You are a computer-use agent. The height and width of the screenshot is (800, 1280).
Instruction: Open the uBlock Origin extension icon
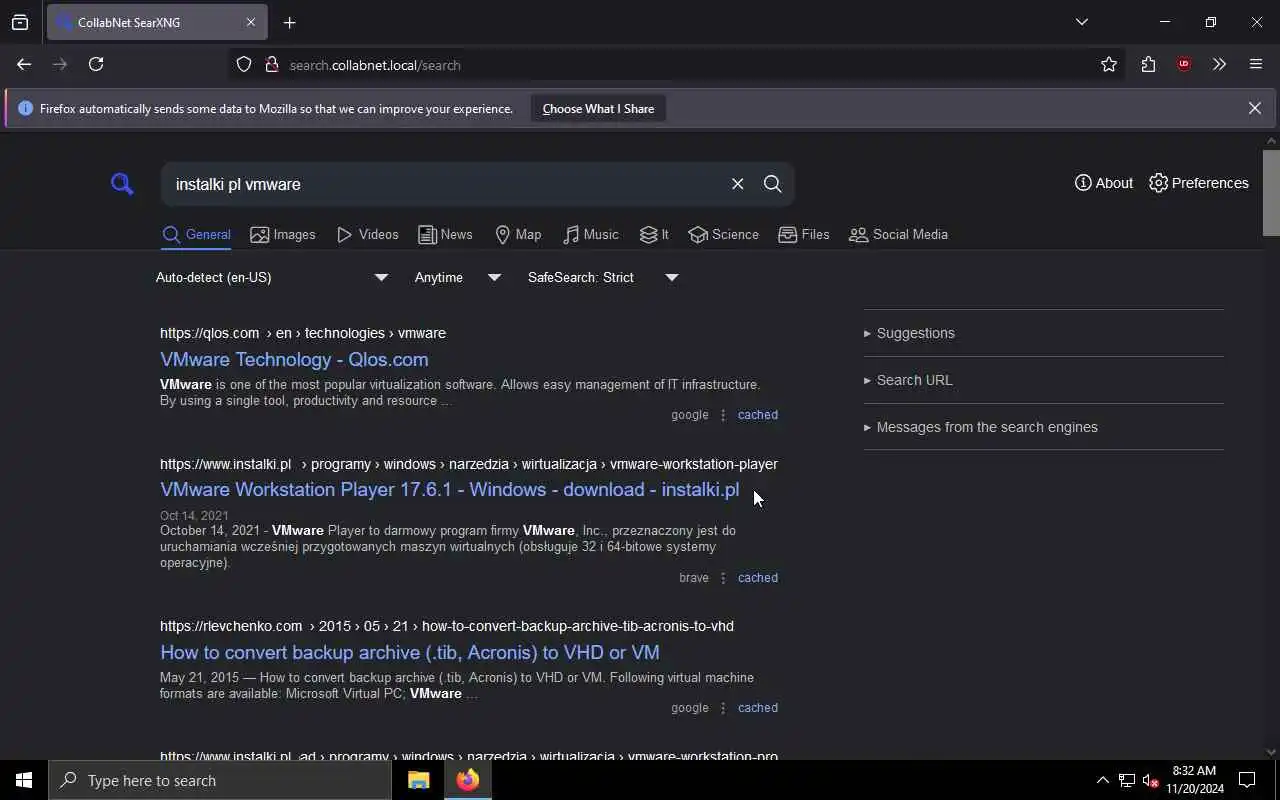pos(1184,65)
